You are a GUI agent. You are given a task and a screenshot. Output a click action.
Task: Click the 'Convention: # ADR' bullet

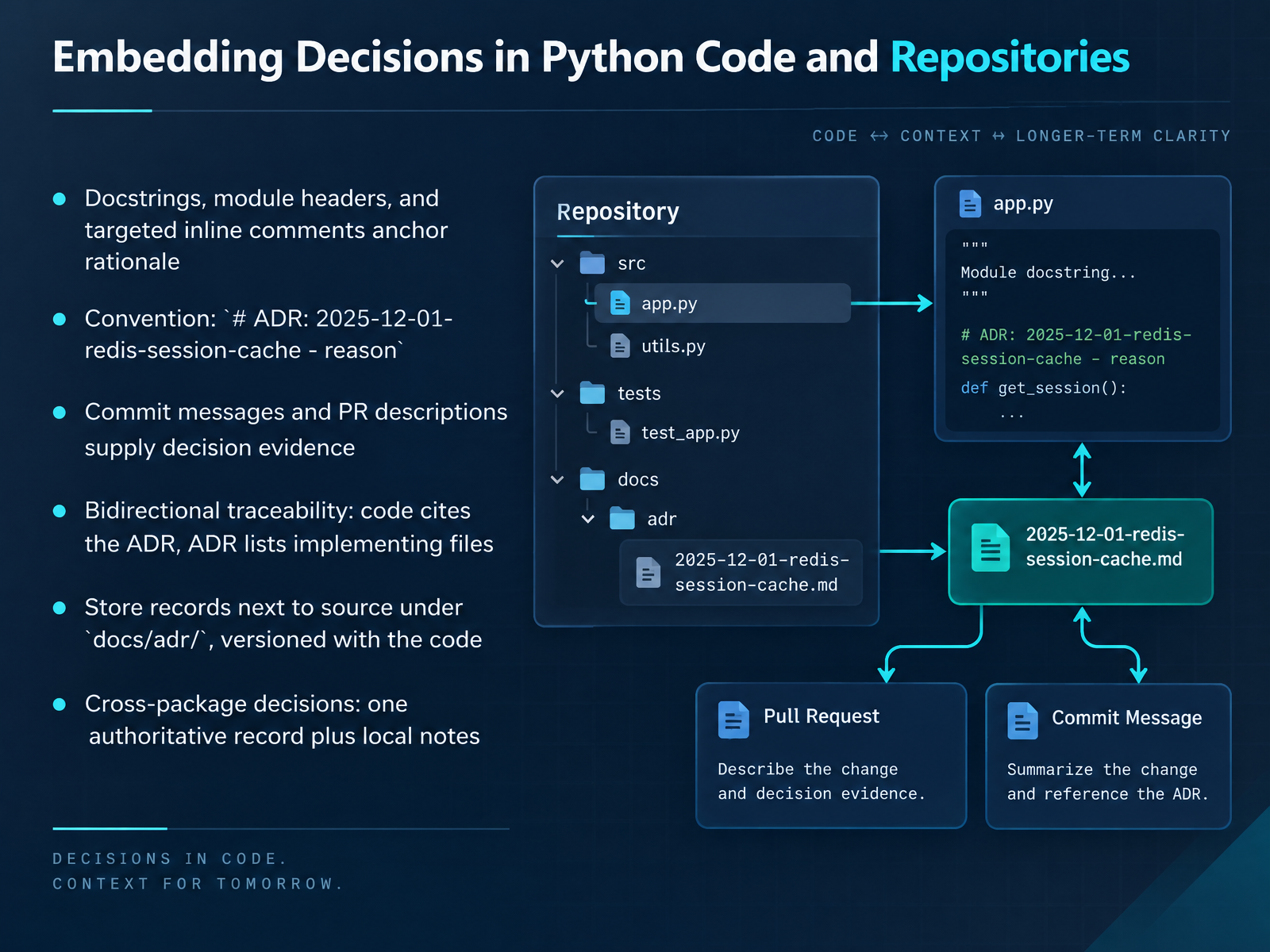pyautogui.click(x=269, y=334)
